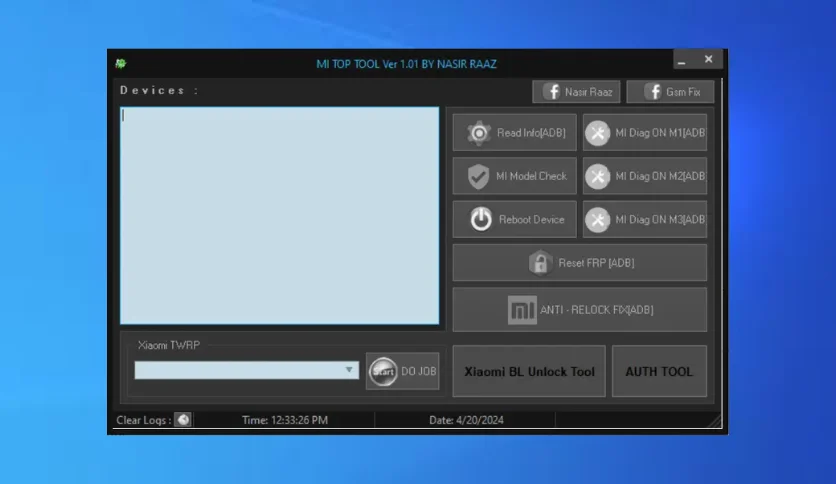The width and height of the screenshot is (836, 484).
Task: Click the gear icon on Read Info
Action: point(479,133)
